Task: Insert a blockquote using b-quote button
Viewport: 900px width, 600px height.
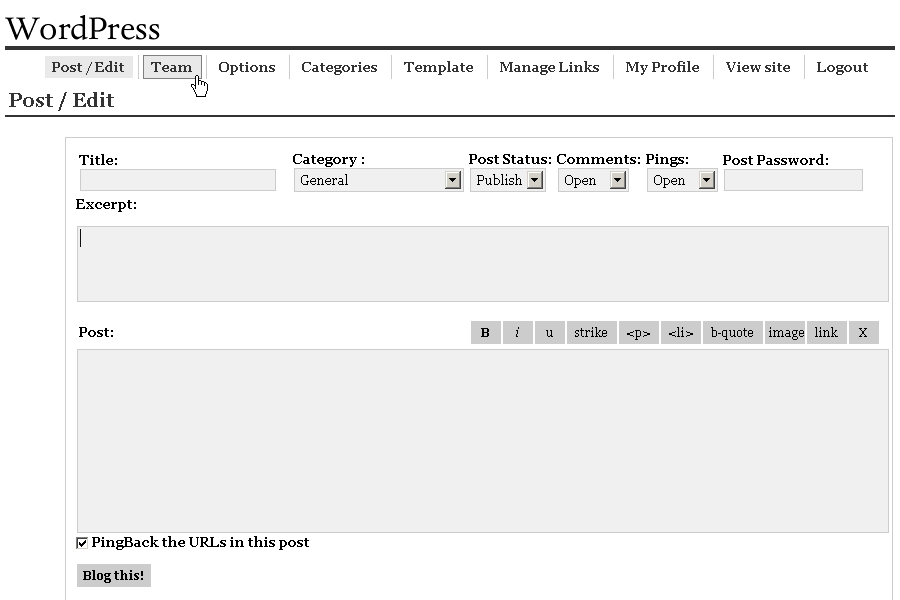Action: (732, 333)
